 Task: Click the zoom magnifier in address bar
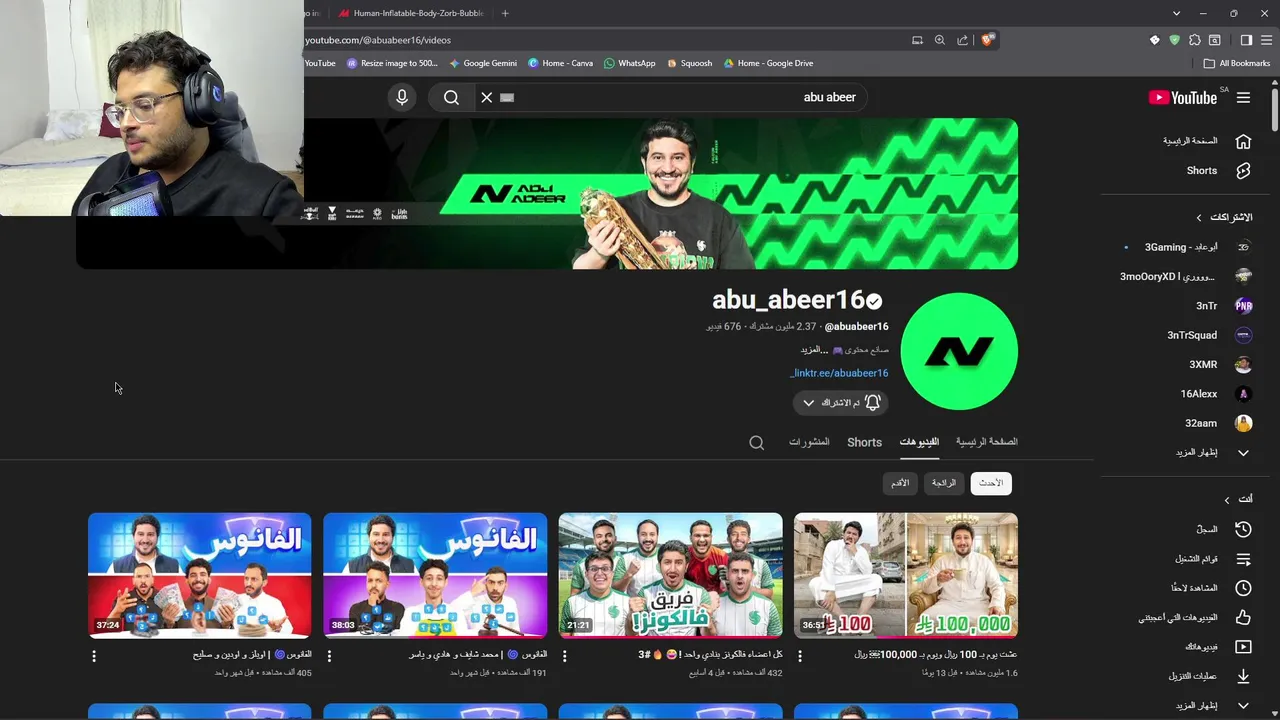(939, 40)
